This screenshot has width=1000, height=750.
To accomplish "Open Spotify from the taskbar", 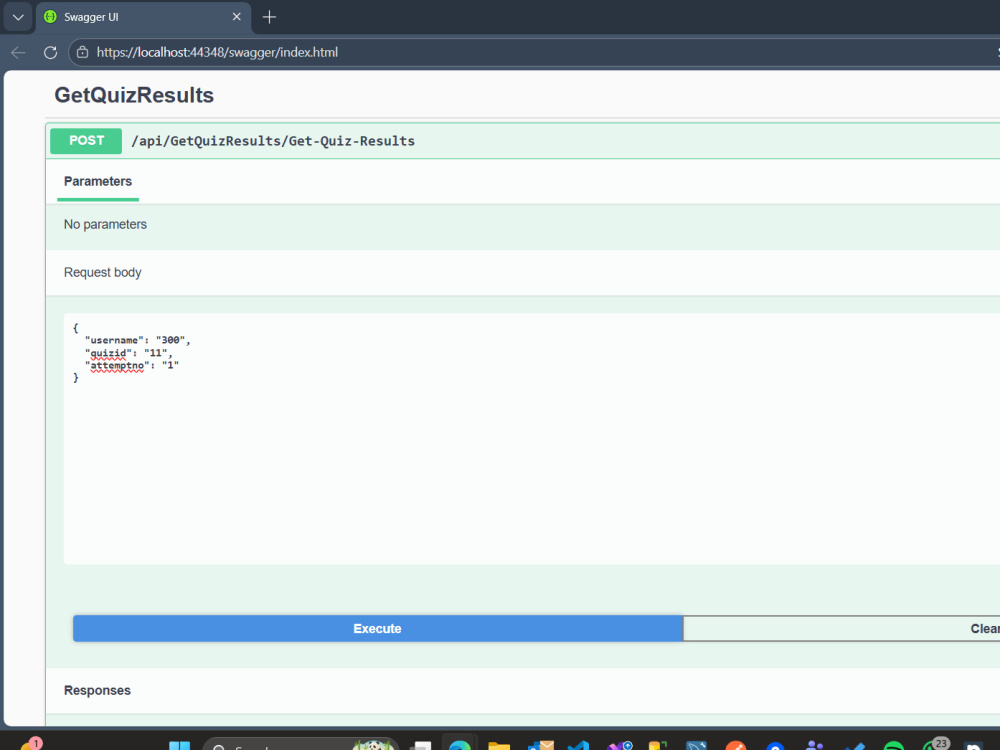I will [893, 746].
